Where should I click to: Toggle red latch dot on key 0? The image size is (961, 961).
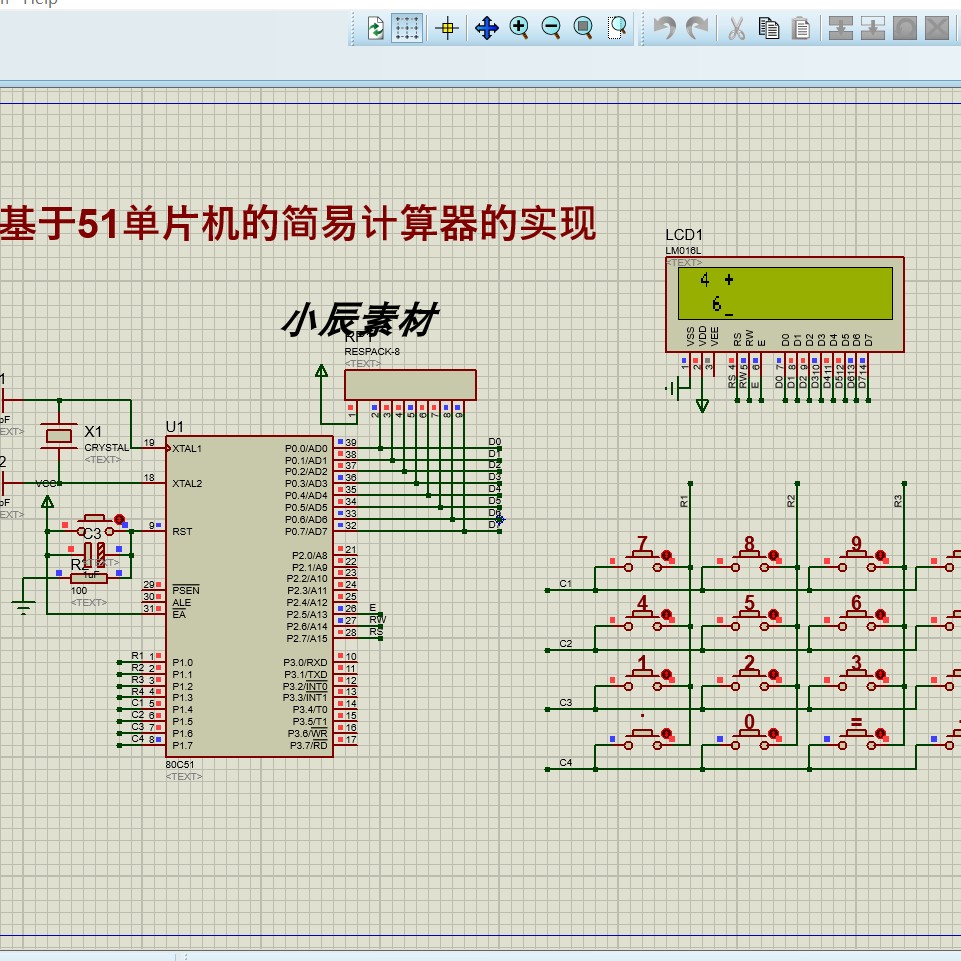773,733
